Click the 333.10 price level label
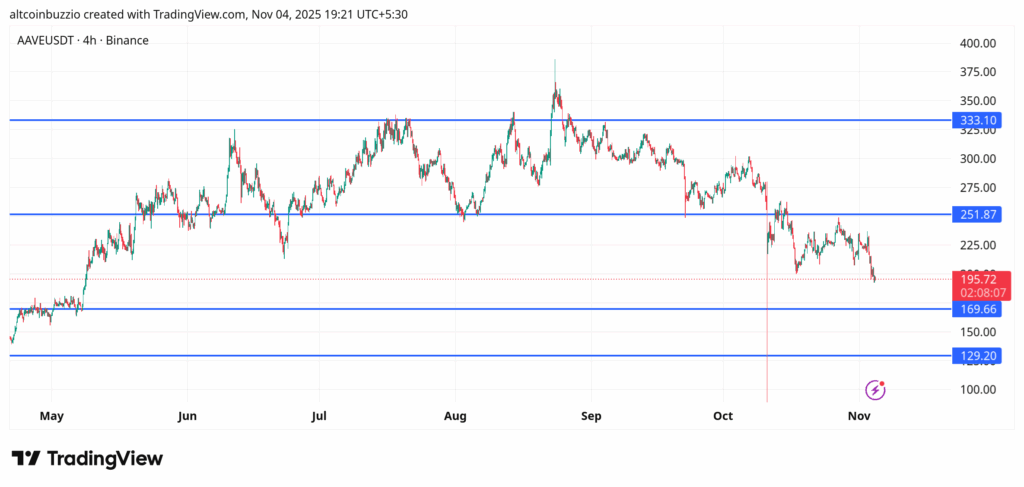The height and width of the screenshot is (487, 1024). pos(976,120)
